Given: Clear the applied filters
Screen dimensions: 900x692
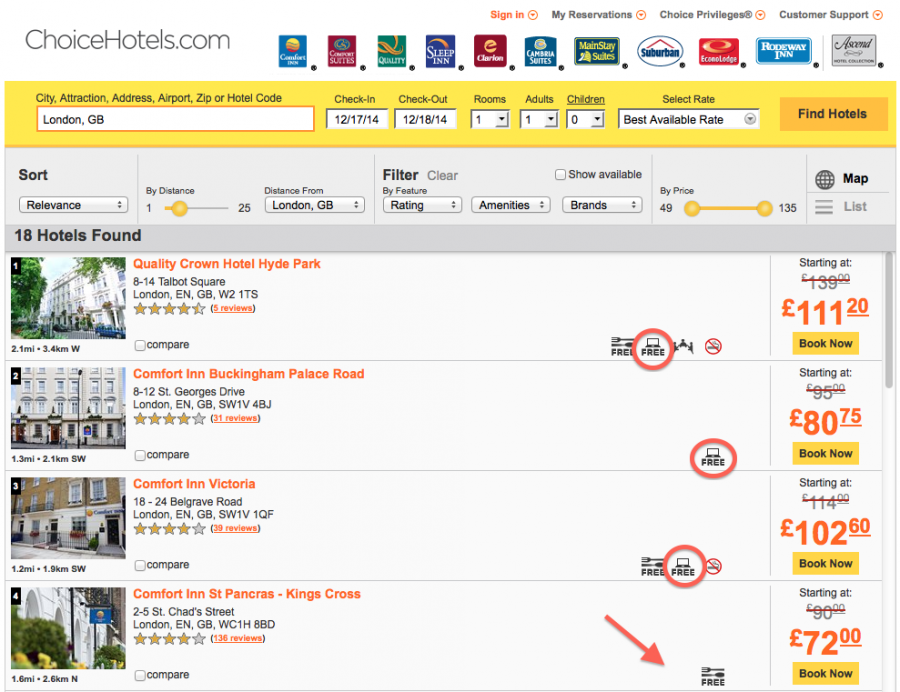Looking at the screenshot, I should tap(442, 176).
